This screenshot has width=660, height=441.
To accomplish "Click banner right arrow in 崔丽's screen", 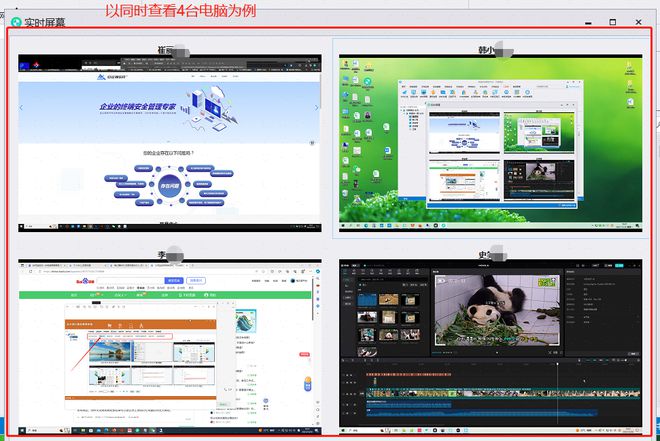I will point(317,108).
